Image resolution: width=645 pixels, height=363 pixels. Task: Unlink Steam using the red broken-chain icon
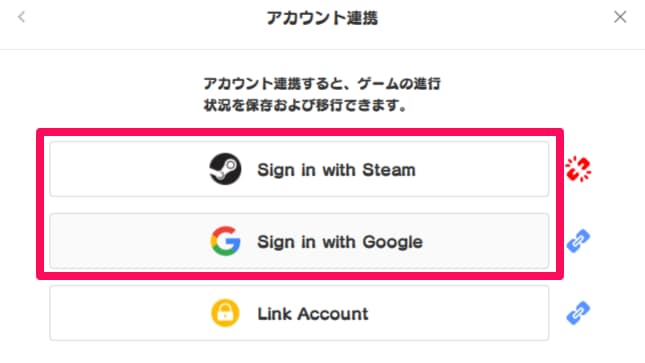click(x=578, y=169)
